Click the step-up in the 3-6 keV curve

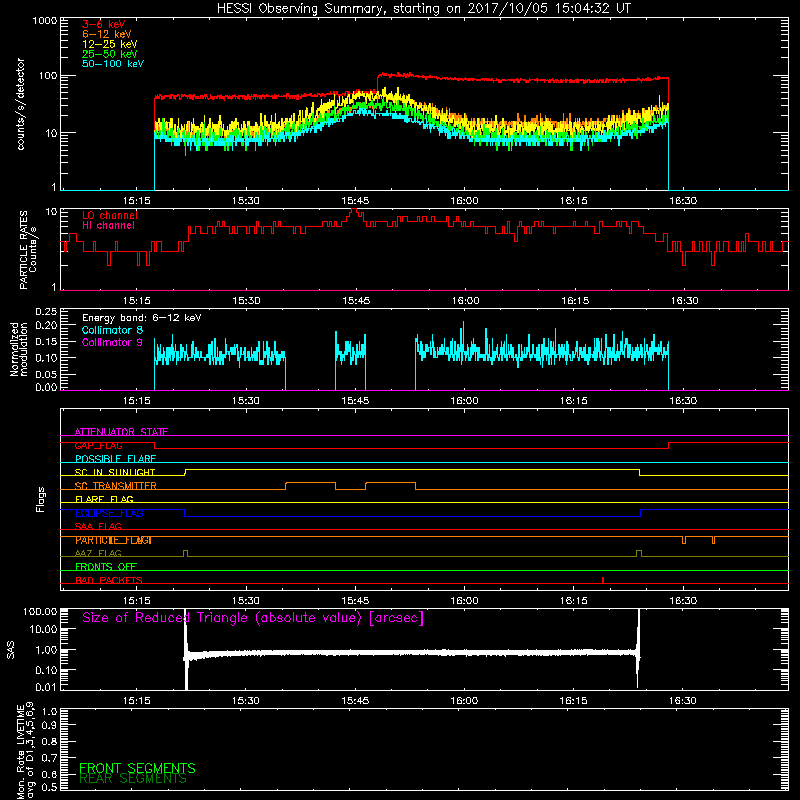click(378, 83)
